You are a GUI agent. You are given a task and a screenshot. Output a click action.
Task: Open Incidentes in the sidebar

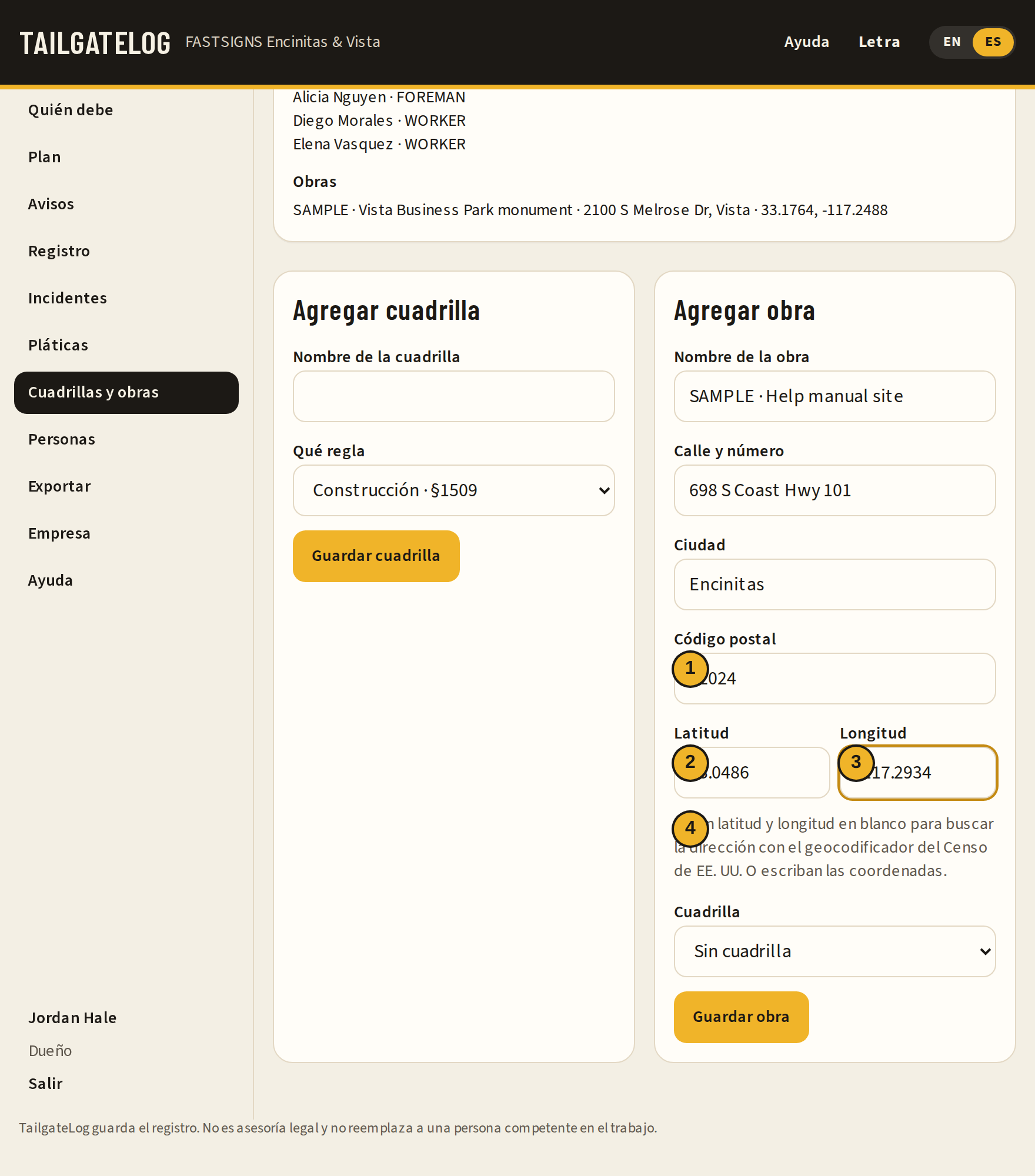click(x=126, y=298)
